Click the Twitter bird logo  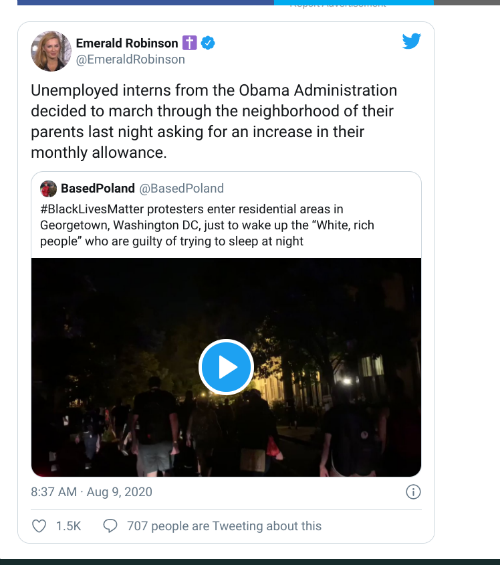coord(411,41)
